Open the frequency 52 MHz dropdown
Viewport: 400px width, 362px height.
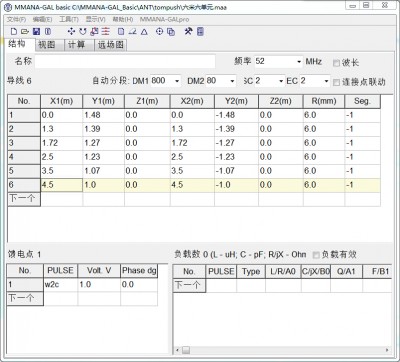pyautogui.click(x=299, y=62)
